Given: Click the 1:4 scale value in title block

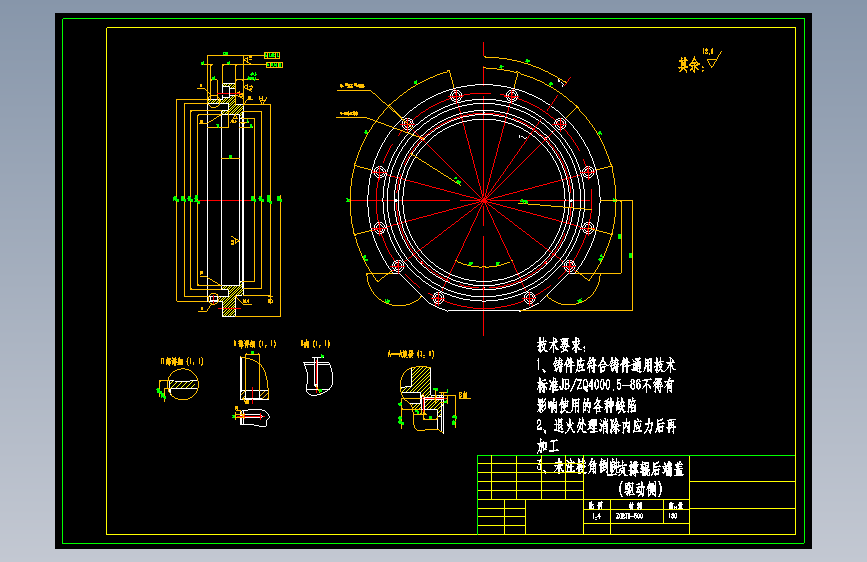Looking at the screenshot, I should point(597,516).
